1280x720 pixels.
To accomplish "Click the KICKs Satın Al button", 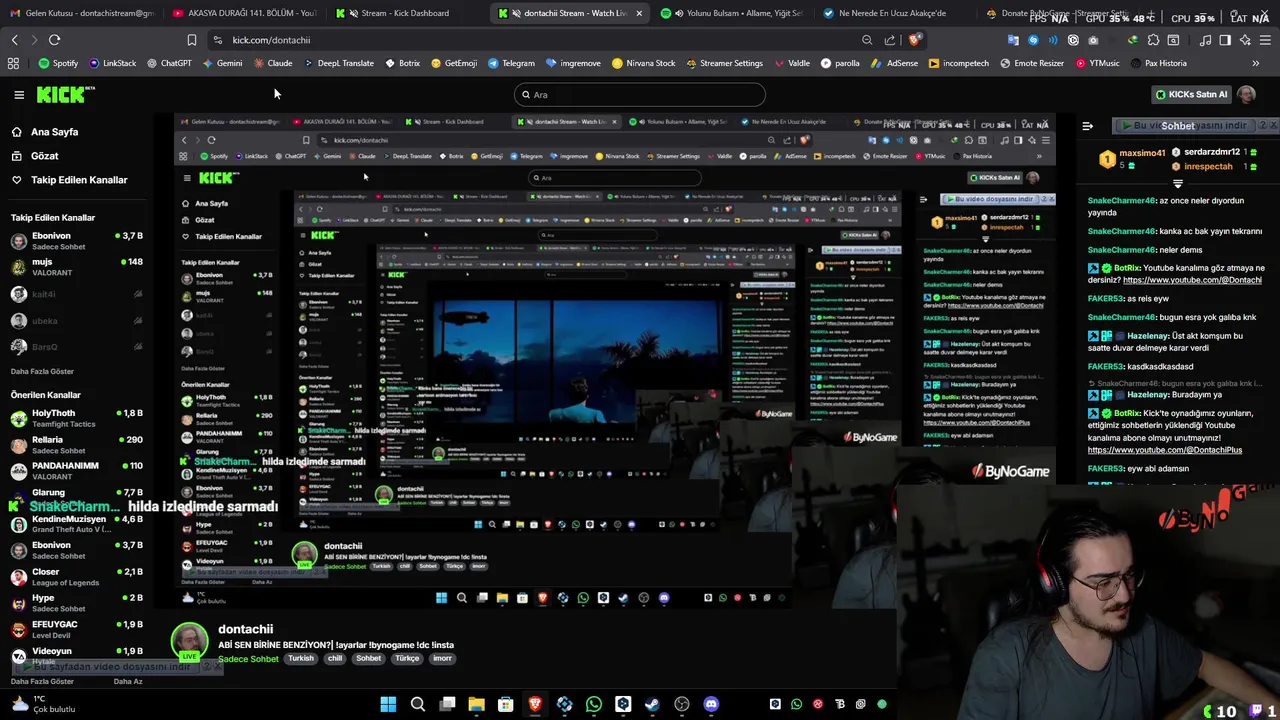I will [1191, 94].
